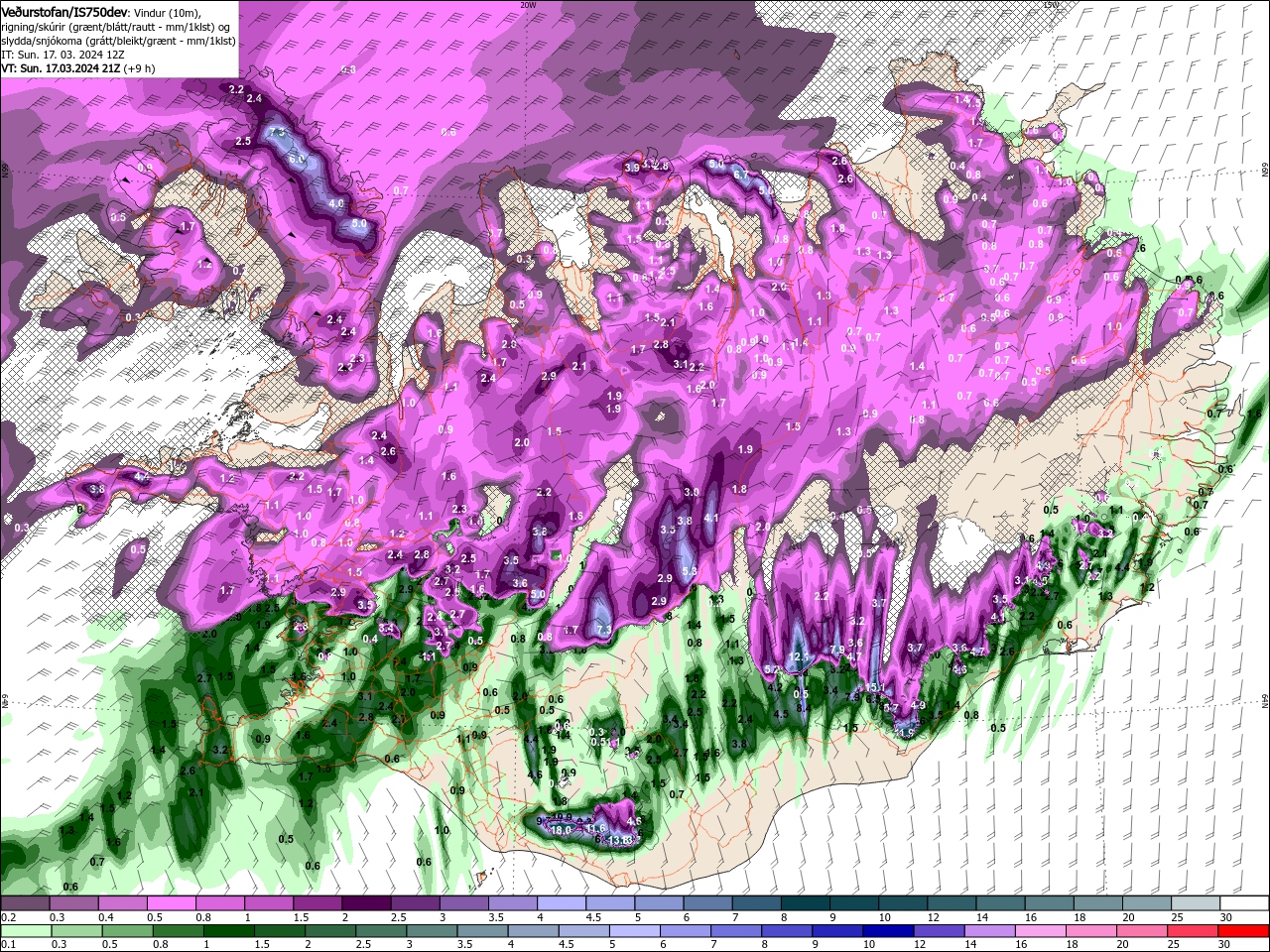1270x952 pixels.
Task: Click the 'slydda/snjókoma' legend description line
Action: coord(118,41)
